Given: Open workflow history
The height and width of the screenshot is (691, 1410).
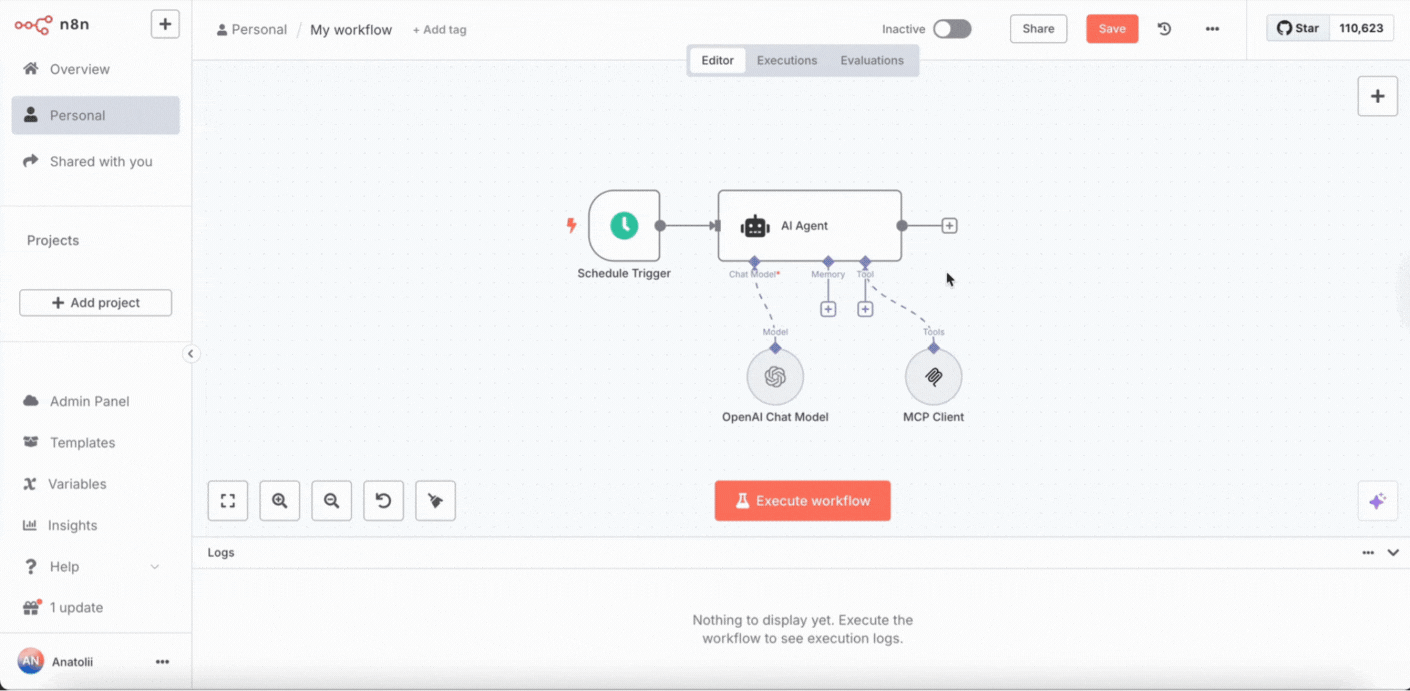Looking at the screenshot, I should pos(1164,29).
